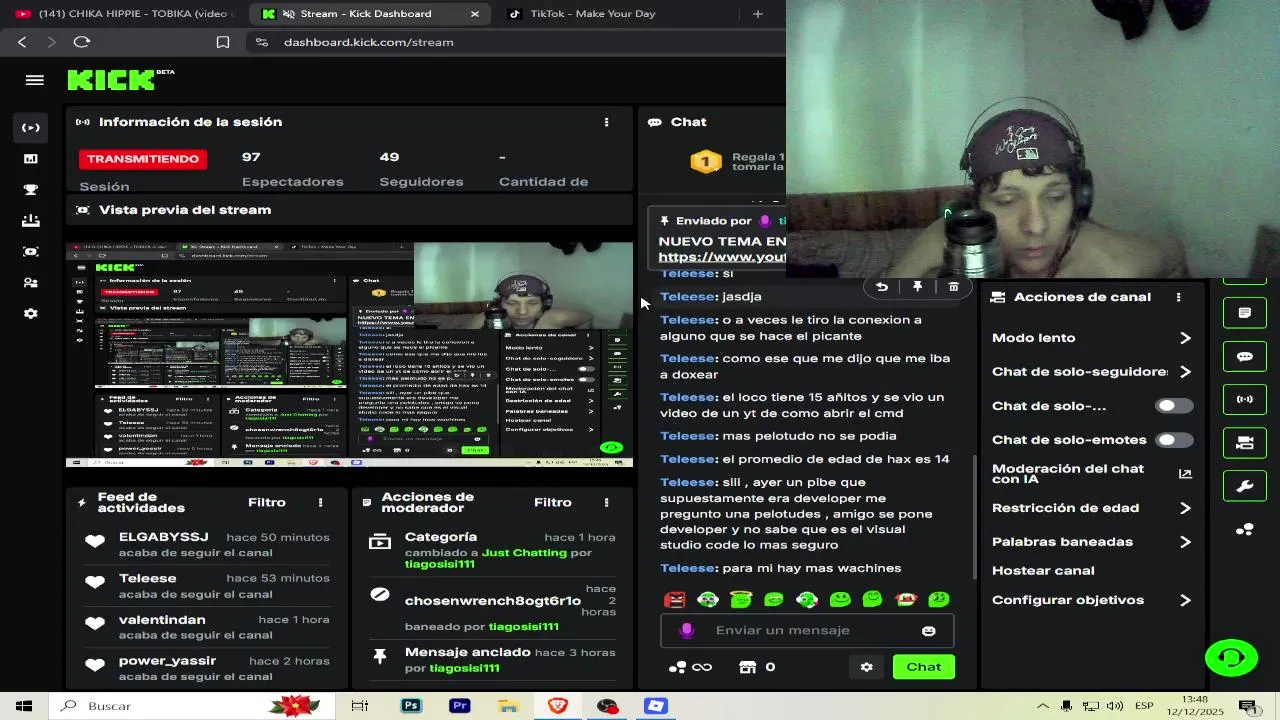Click the note widget icon in right sidebar
1280x720 pixels.
pyautogui.click(x=1245, y=313)
